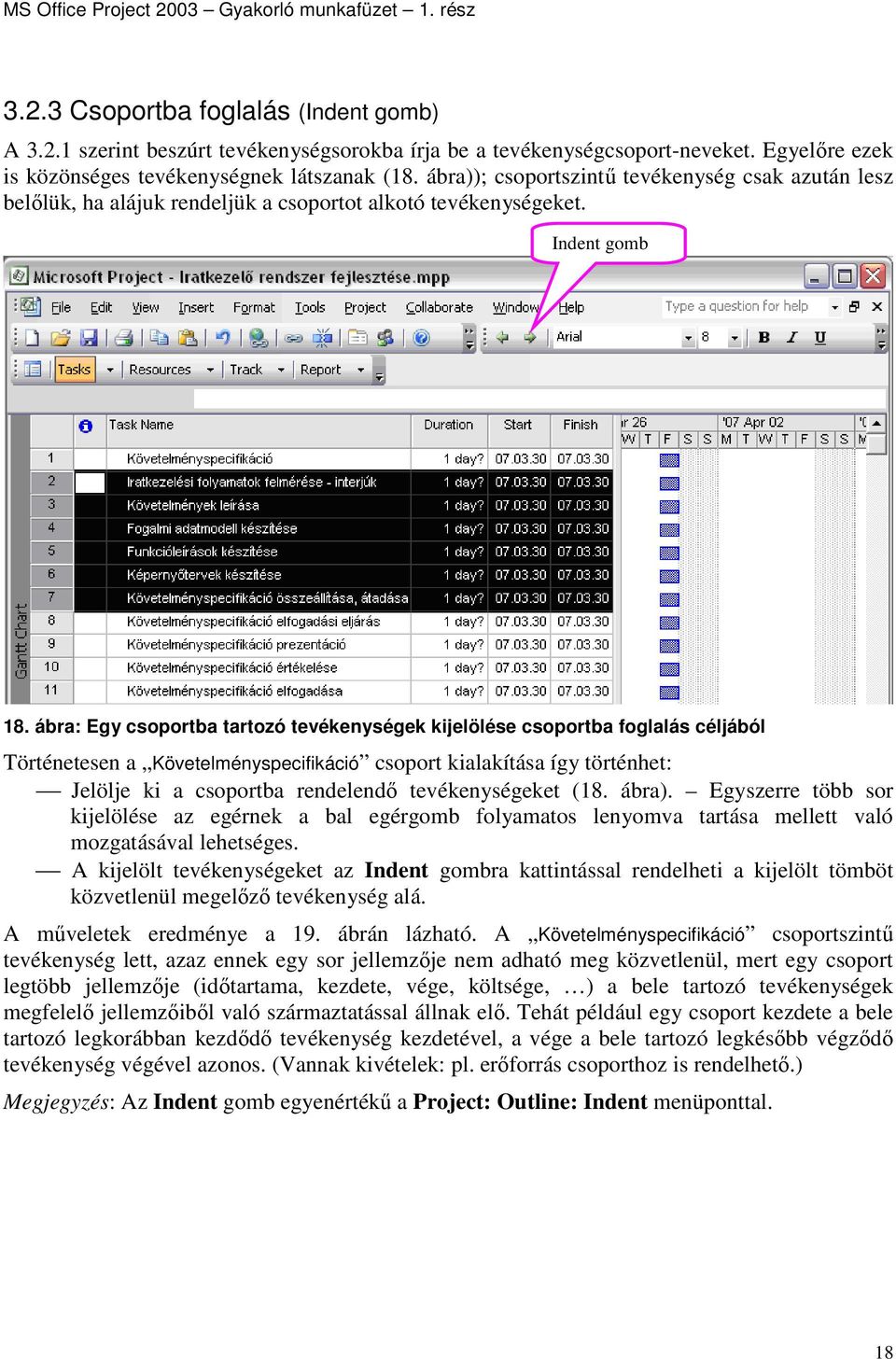Click the Open file folder icon
The image size is (896, 1359).
61,338
